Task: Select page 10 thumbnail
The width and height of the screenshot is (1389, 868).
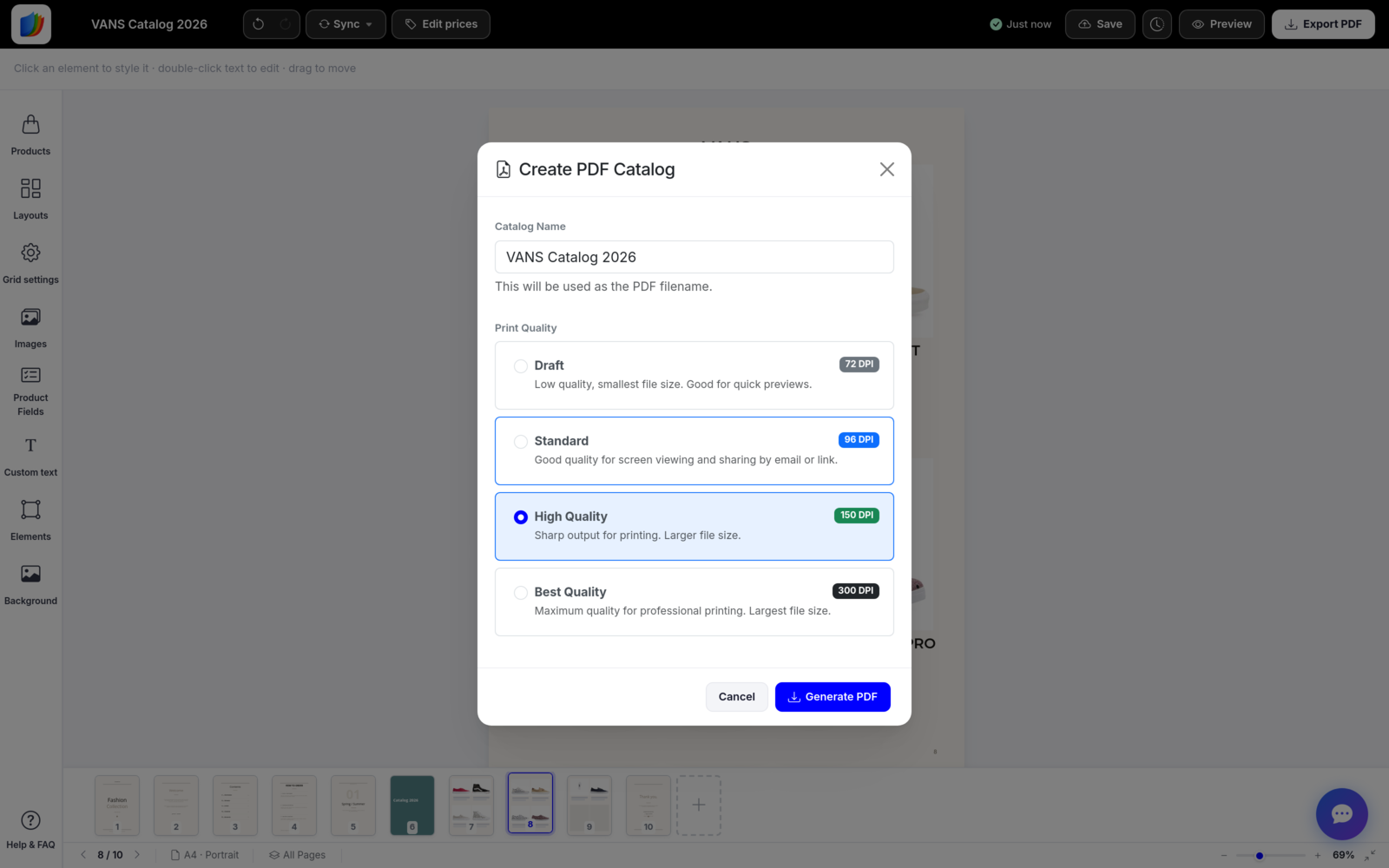Action: [648, 806]
